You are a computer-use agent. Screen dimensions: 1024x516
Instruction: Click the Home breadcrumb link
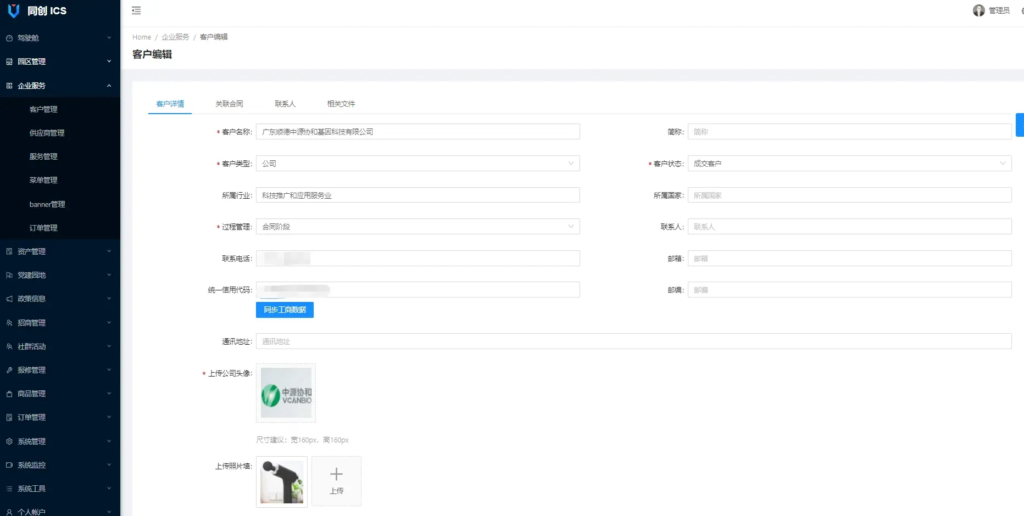[x=141, y=37]
